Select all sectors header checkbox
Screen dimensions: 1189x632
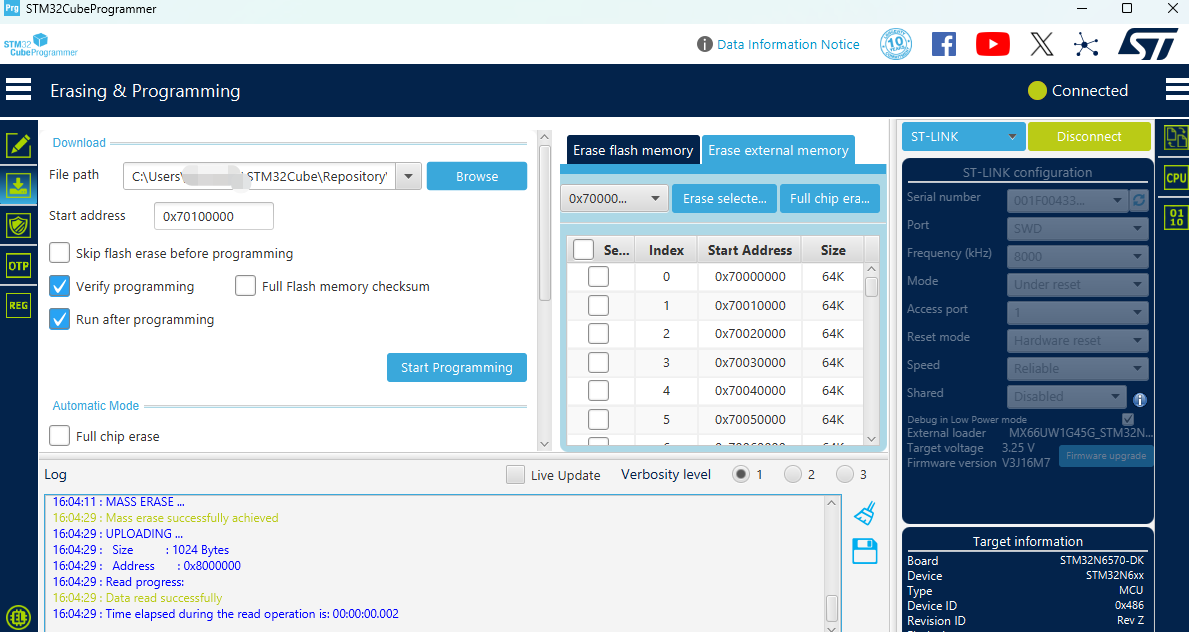(583, 250)
